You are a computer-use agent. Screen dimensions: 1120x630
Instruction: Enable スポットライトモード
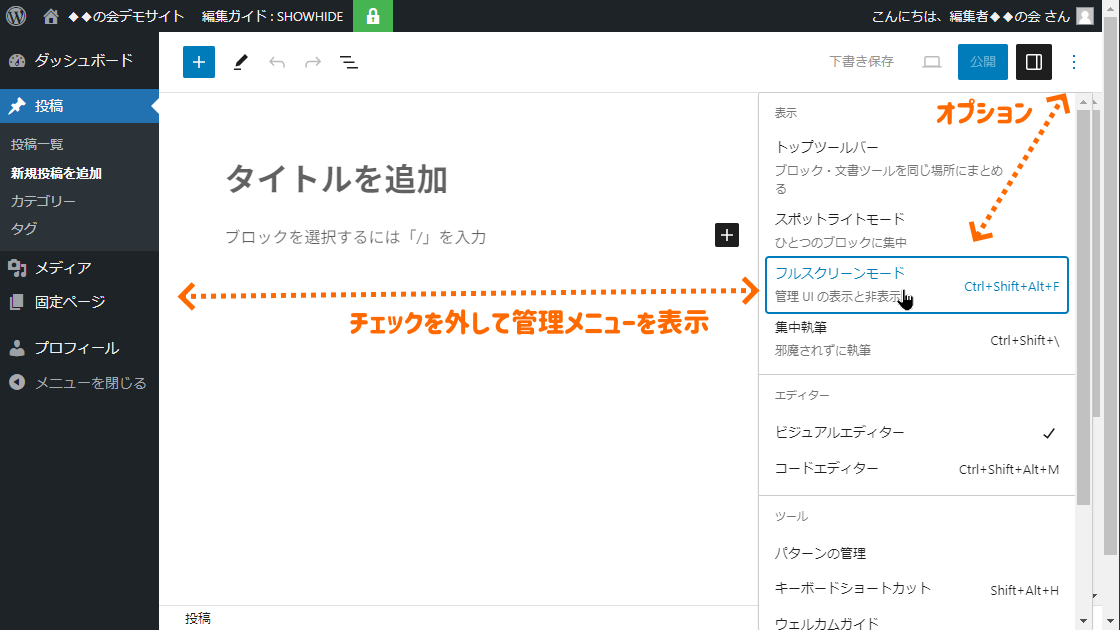[x=840, y=229]
